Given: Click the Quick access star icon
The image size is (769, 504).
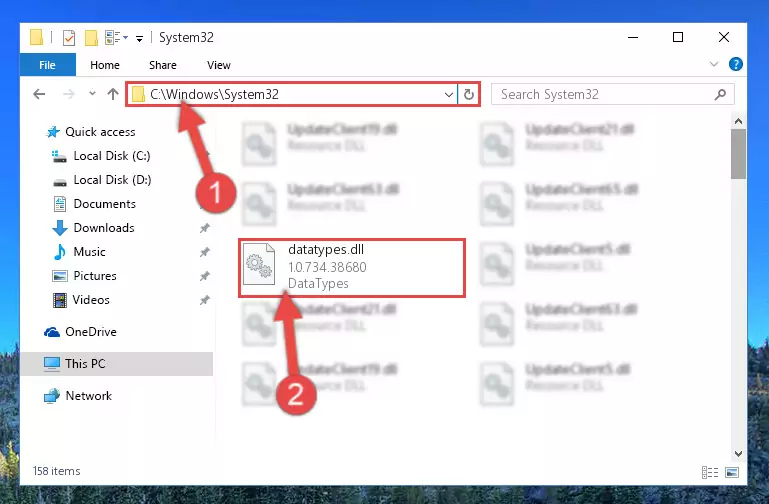Looking at the screenshot, I should coord(52,132).
